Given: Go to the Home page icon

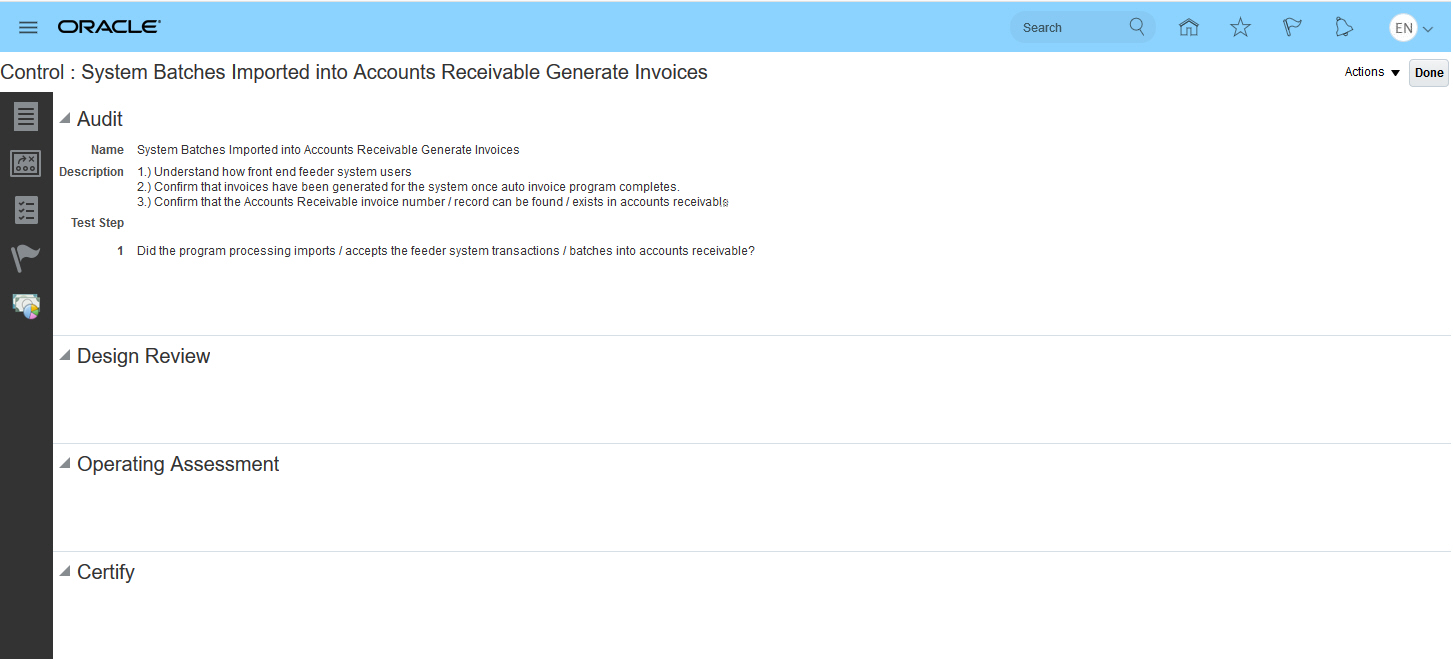Looking at the screenshot, I should 1188,27.
